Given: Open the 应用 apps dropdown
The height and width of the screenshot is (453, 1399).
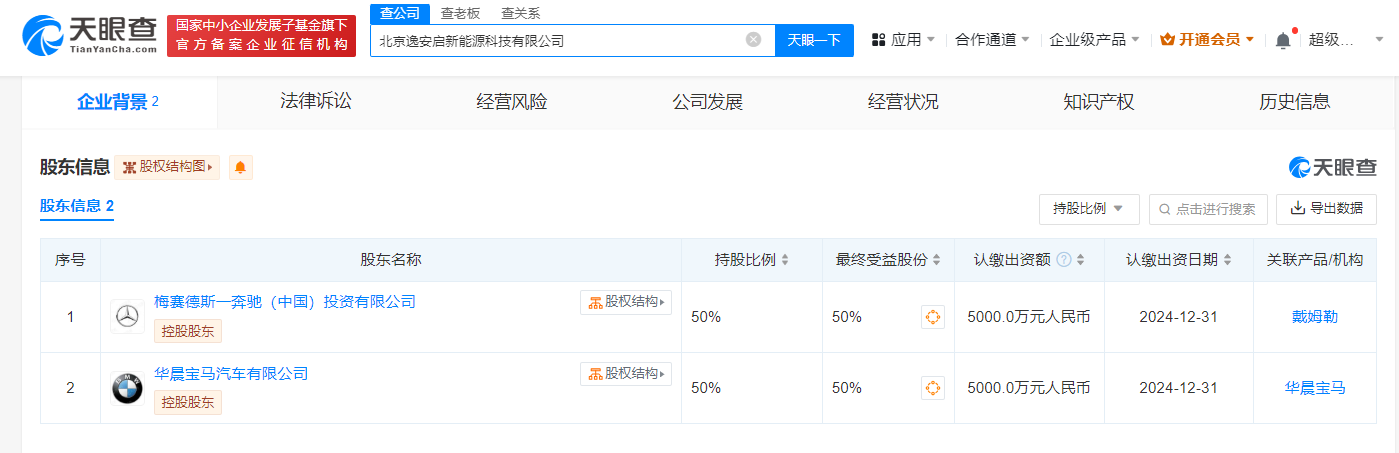Looking at the screenshot, I should point(903,40).
